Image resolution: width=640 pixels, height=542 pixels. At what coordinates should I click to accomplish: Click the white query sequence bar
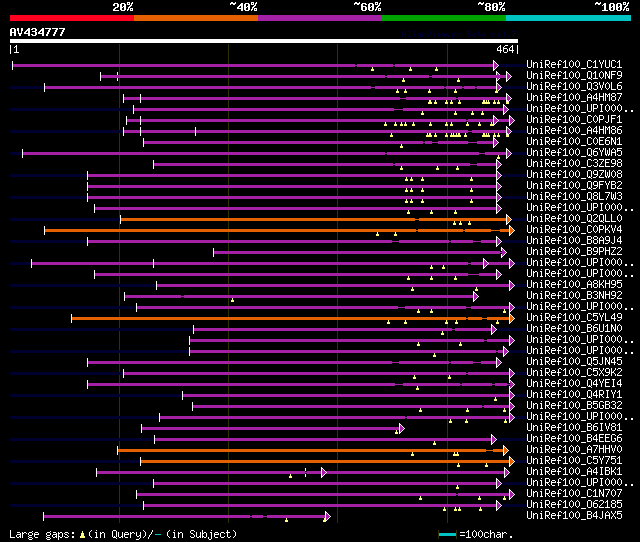264,41
